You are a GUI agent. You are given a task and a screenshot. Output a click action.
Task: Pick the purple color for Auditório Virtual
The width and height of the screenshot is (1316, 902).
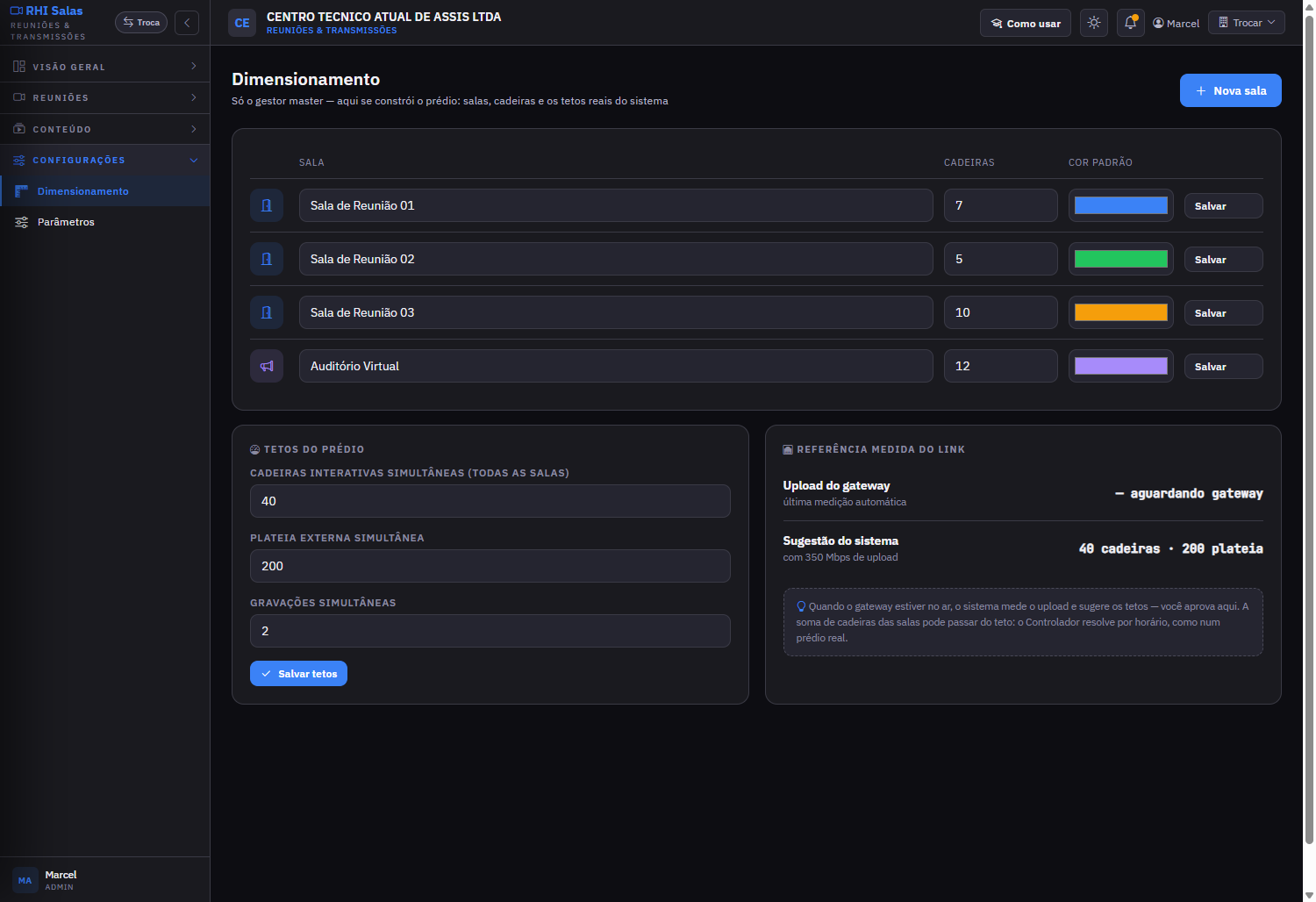tap(1121, 366)
